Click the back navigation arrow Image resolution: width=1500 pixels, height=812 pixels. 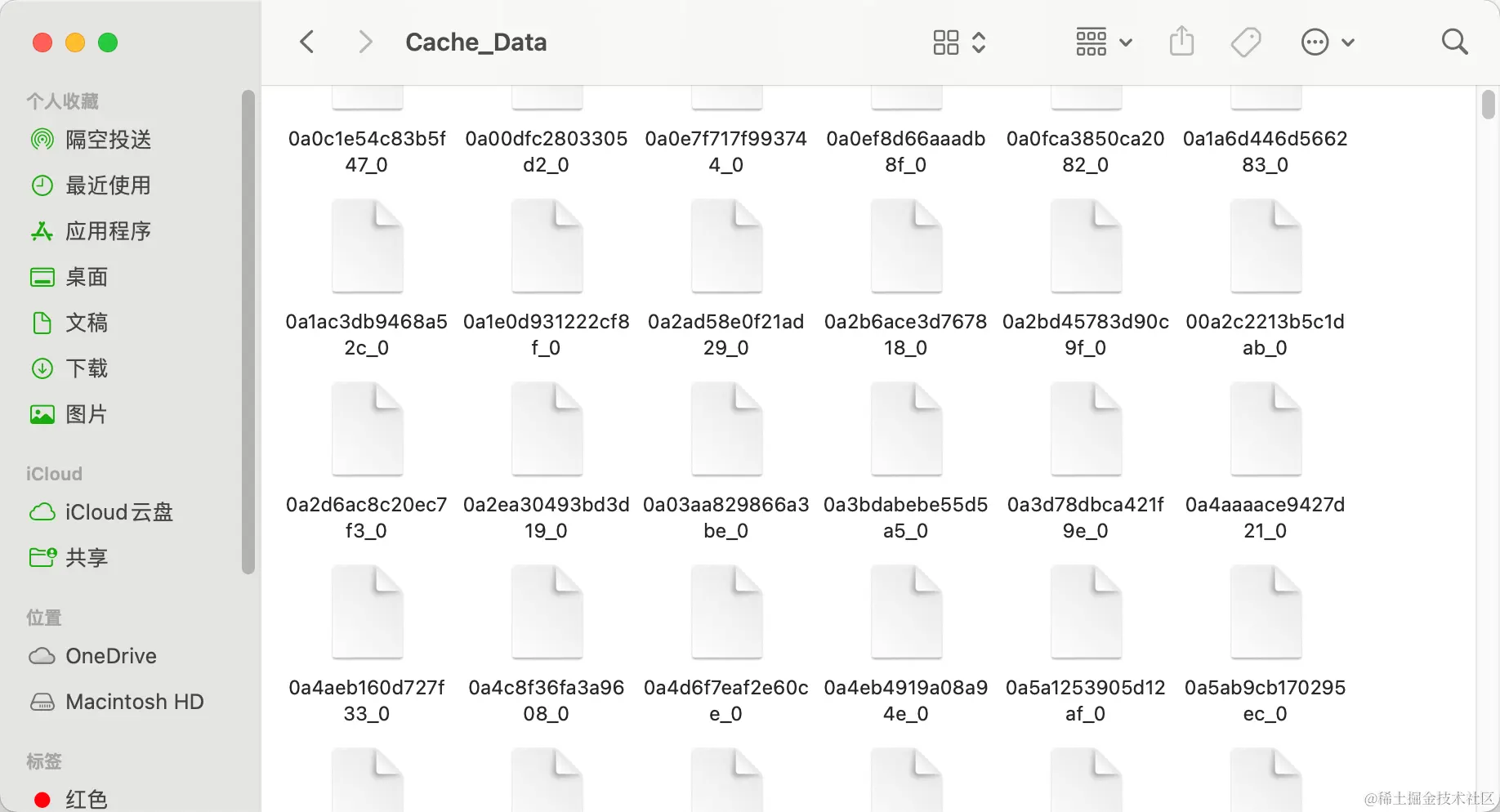pyautogui.click(x=307, y=42)
